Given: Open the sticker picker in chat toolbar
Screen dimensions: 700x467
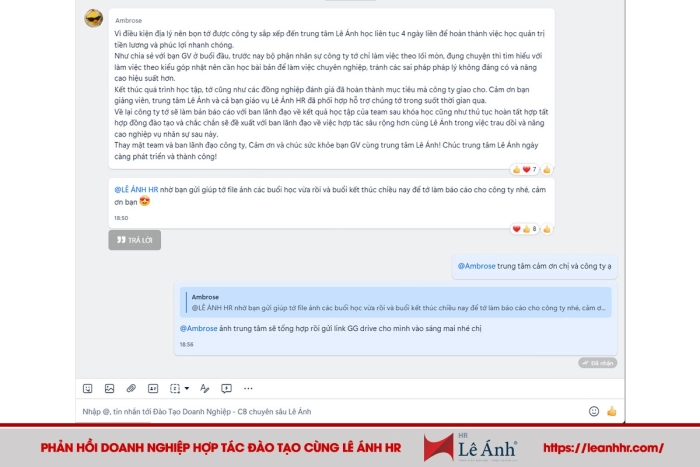Looking at the screenshot, I should 88,388.
